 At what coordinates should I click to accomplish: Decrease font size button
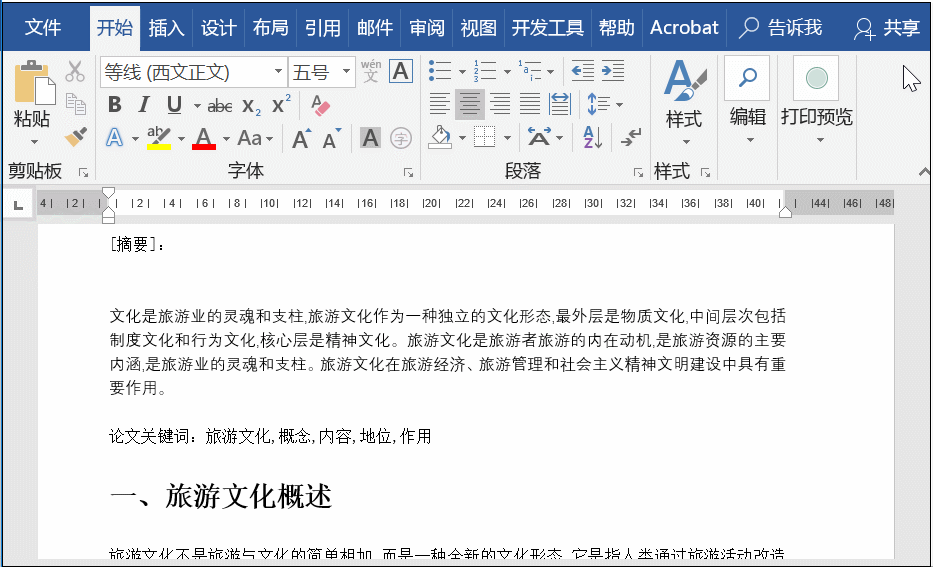pyautogui.click(x=332, y=139)
